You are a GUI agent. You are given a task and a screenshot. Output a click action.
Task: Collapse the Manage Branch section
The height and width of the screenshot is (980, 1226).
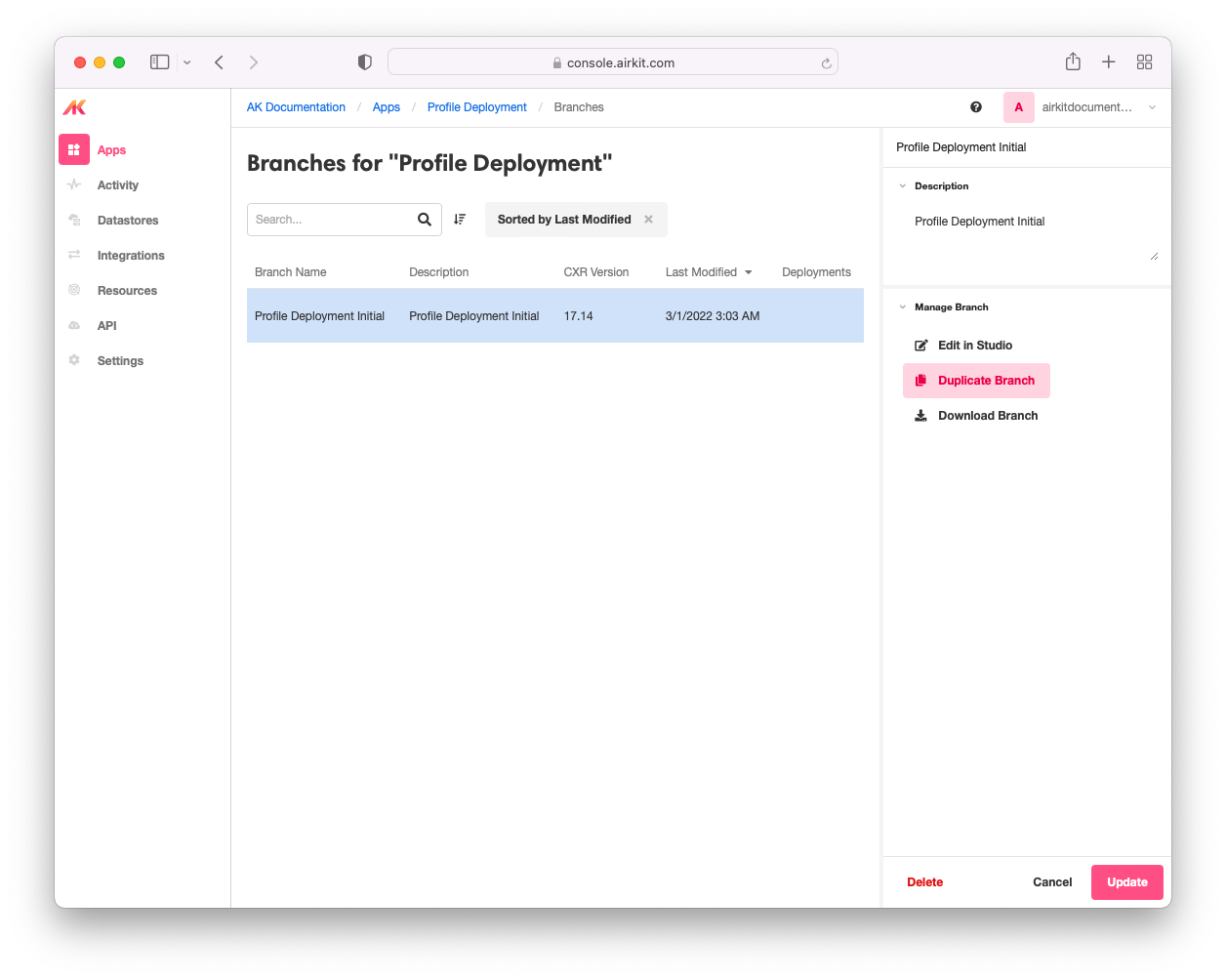(x=903, y=307)
